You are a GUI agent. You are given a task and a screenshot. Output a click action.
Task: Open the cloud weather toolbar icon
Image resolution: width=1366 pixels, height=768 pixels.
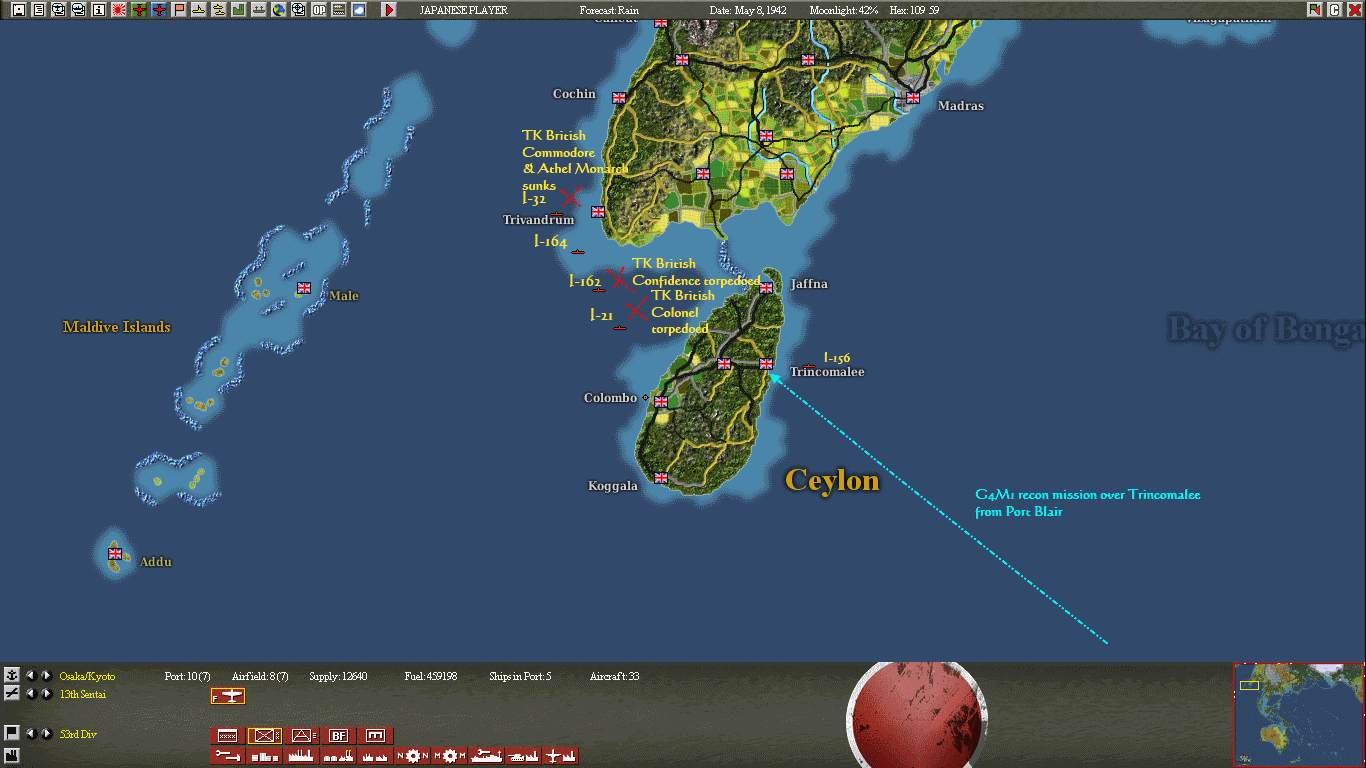coord(359,10)
